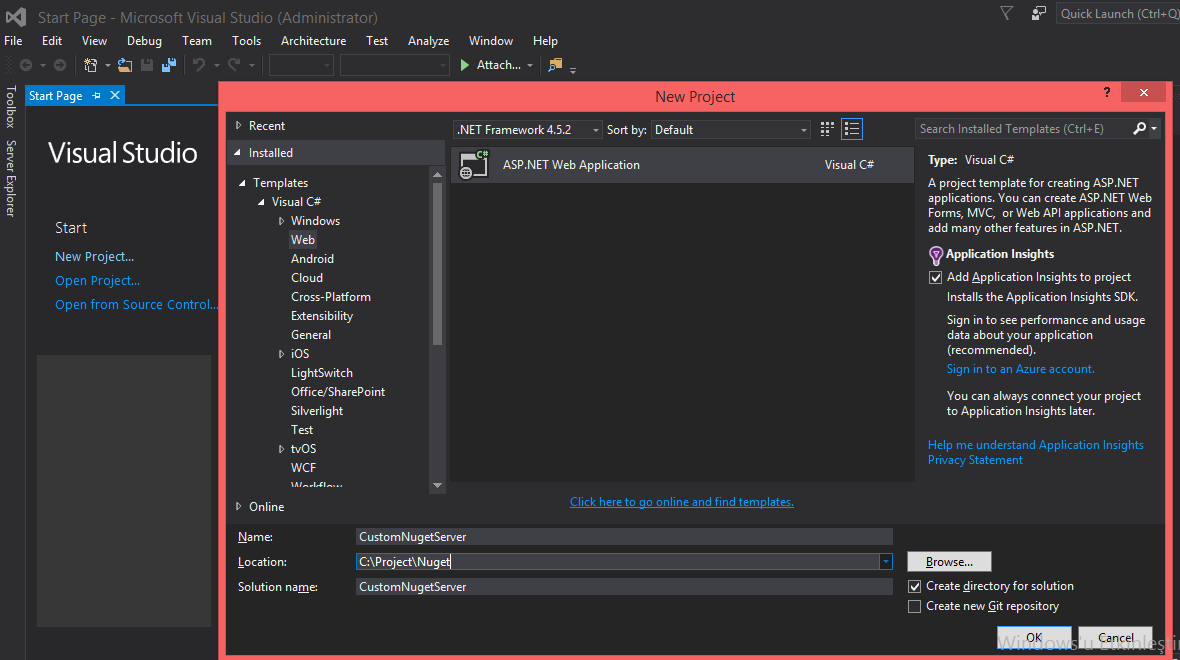The height and width of the screenshot is (660, 1180).
Task: Click the help question mark in the dialog
Action: tap(1106, 92)
